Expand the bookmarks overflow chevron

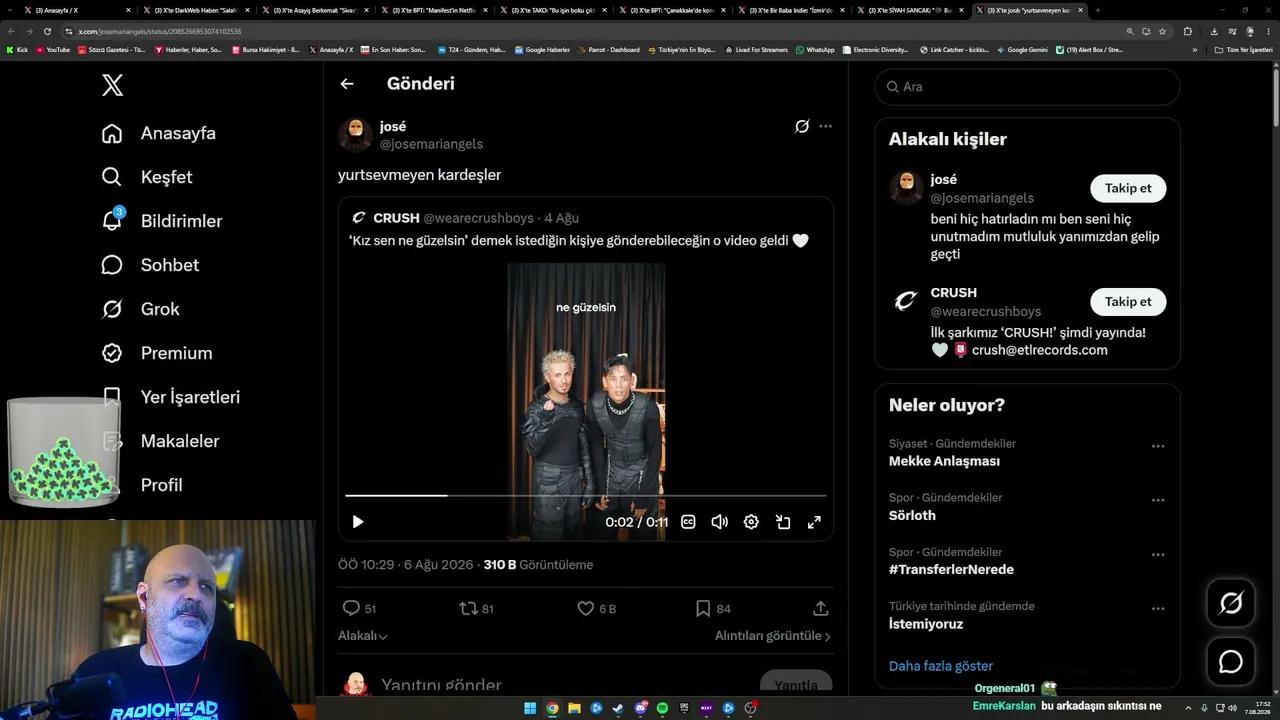point(1194,50)
